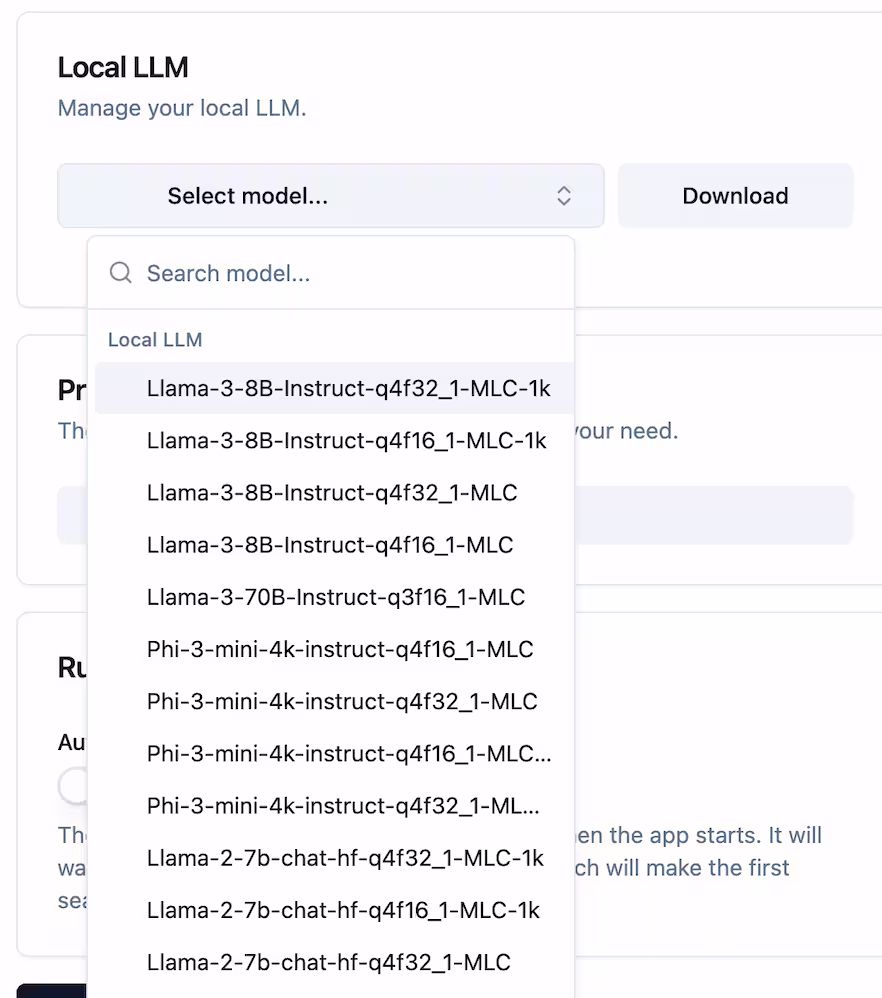The width and height of the screenshot is (882, 998).
Task: Select truncated Phi-3-mini-4k-instruct-q4f32_1-ML... entry
Action: pyautogui.click(x=335, y=806)
